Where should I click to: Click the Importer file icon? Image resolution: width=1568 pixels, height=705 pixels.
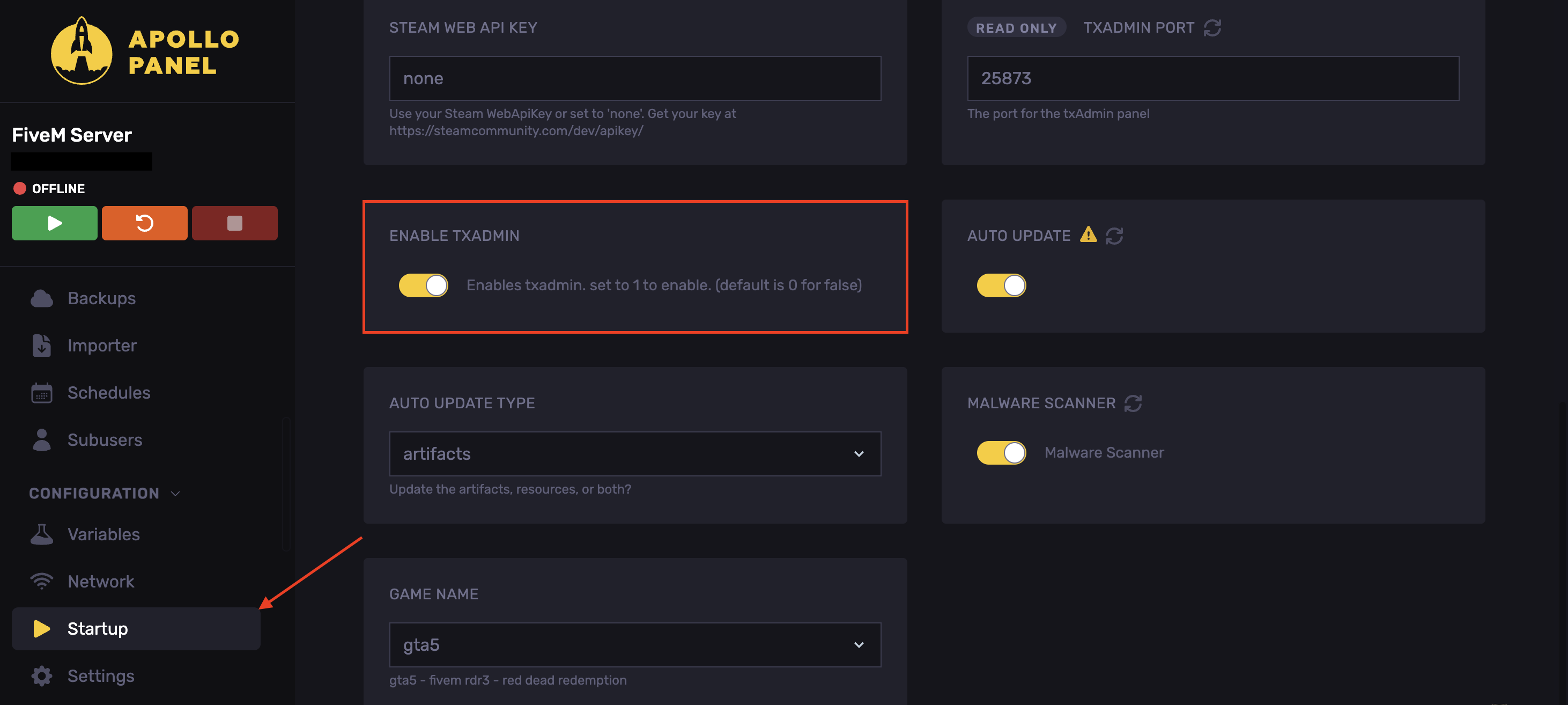click(41, 345)
